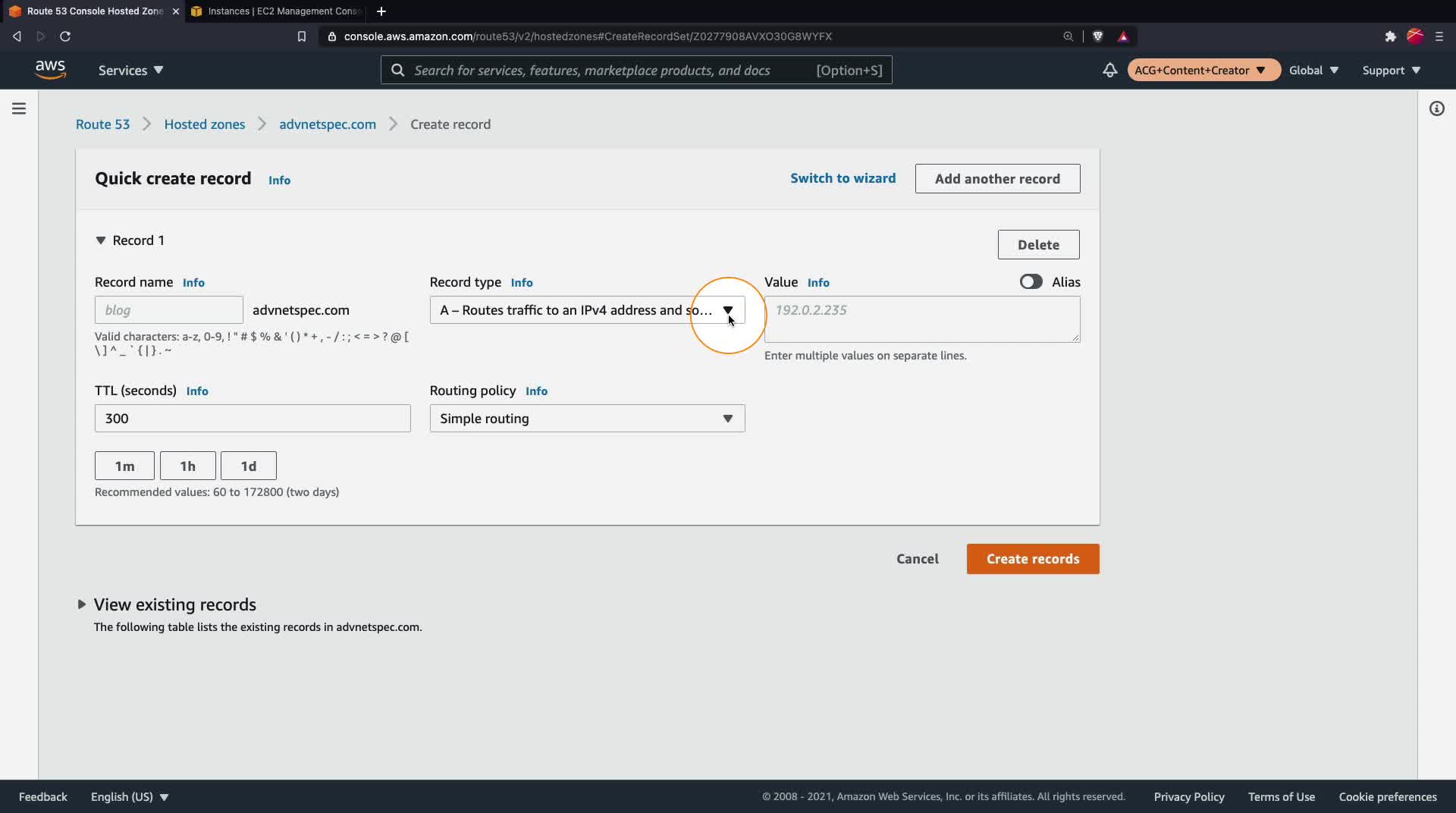The height and width of the screenshot is (813, 1456).
Task: Cancel the record creation
Action: [x=918, y=559]
